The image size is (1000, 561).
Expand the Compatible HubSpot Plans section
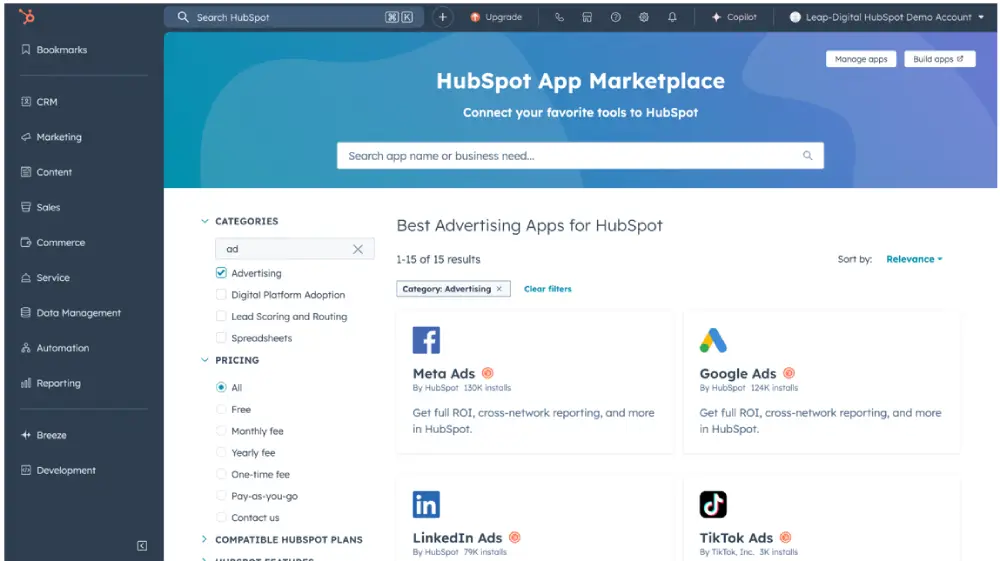point(204,539)
